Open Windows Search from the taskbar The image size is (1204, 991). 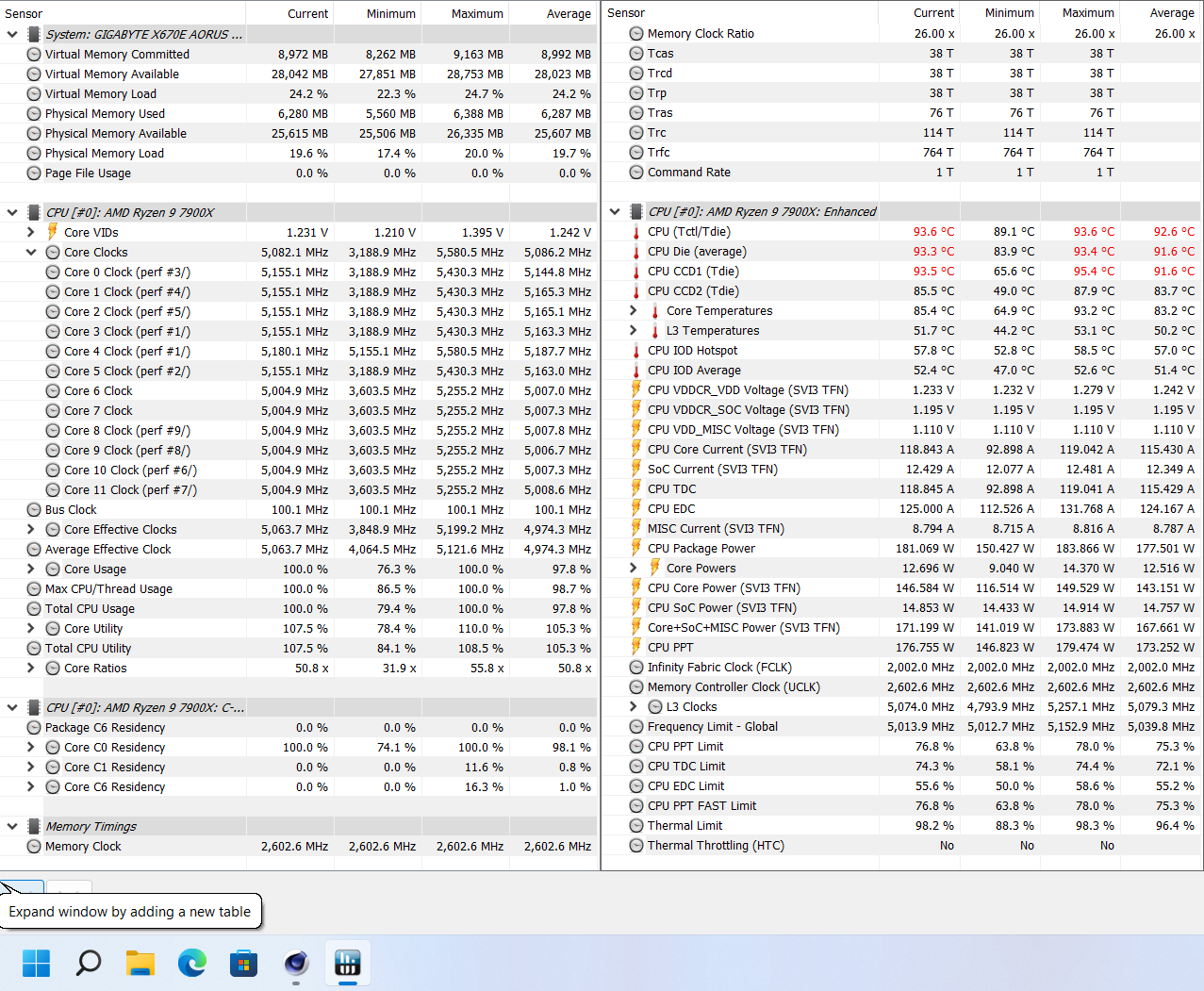[x=89, y=963]
